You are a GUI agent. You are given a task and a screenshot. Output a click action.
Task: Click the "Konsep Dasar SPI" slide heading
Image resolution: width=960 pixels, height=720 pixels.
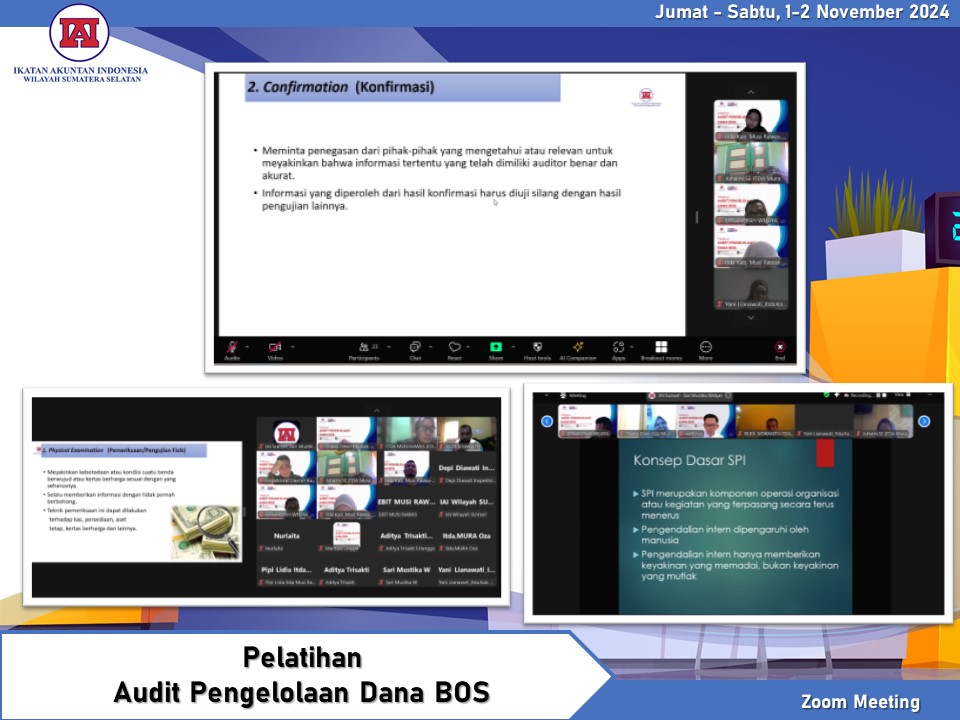689,460
